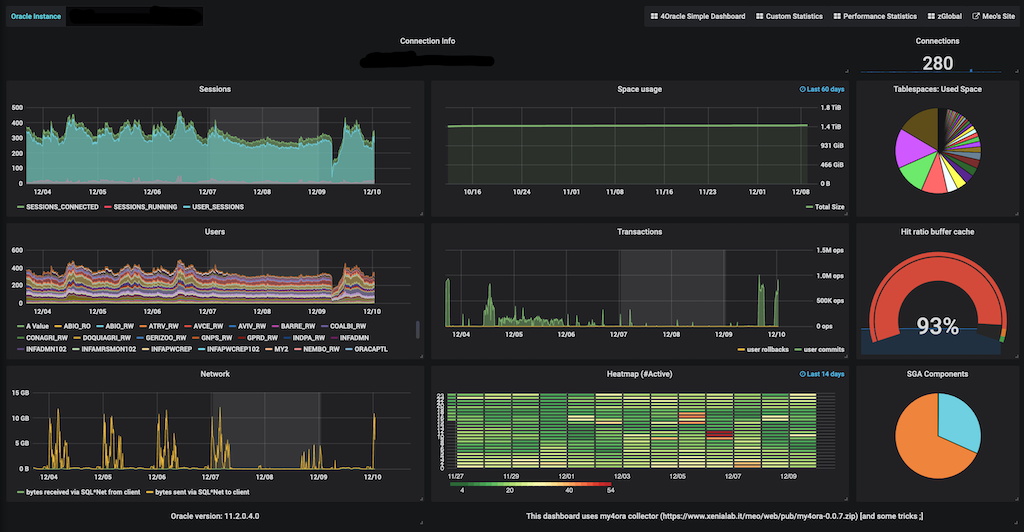Screen dimensions: 1024x532
Task: Click the clock icon next to Last 60 days
Action: pos(803,89)
